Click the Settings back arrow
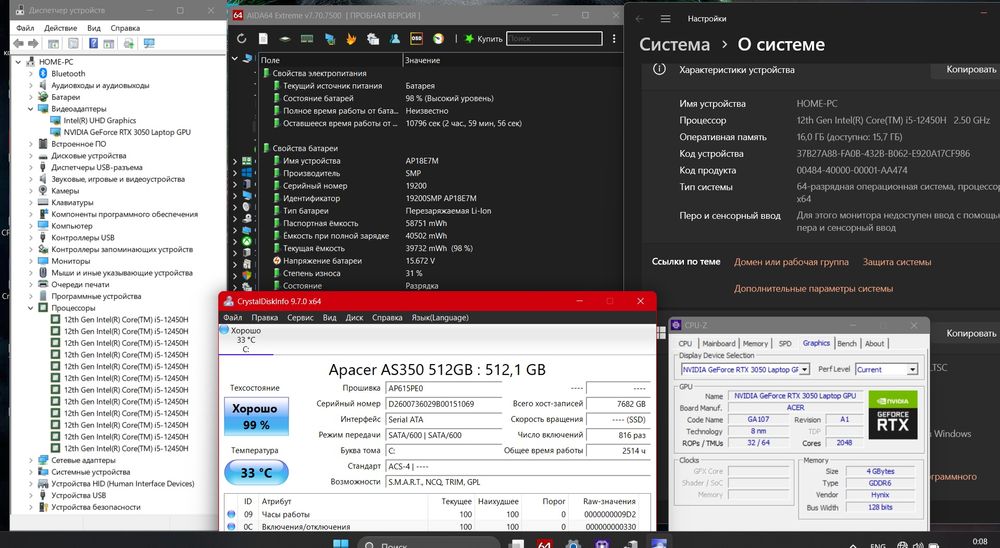Screen dimensions: 1000x548 click(x=640, y=19)
